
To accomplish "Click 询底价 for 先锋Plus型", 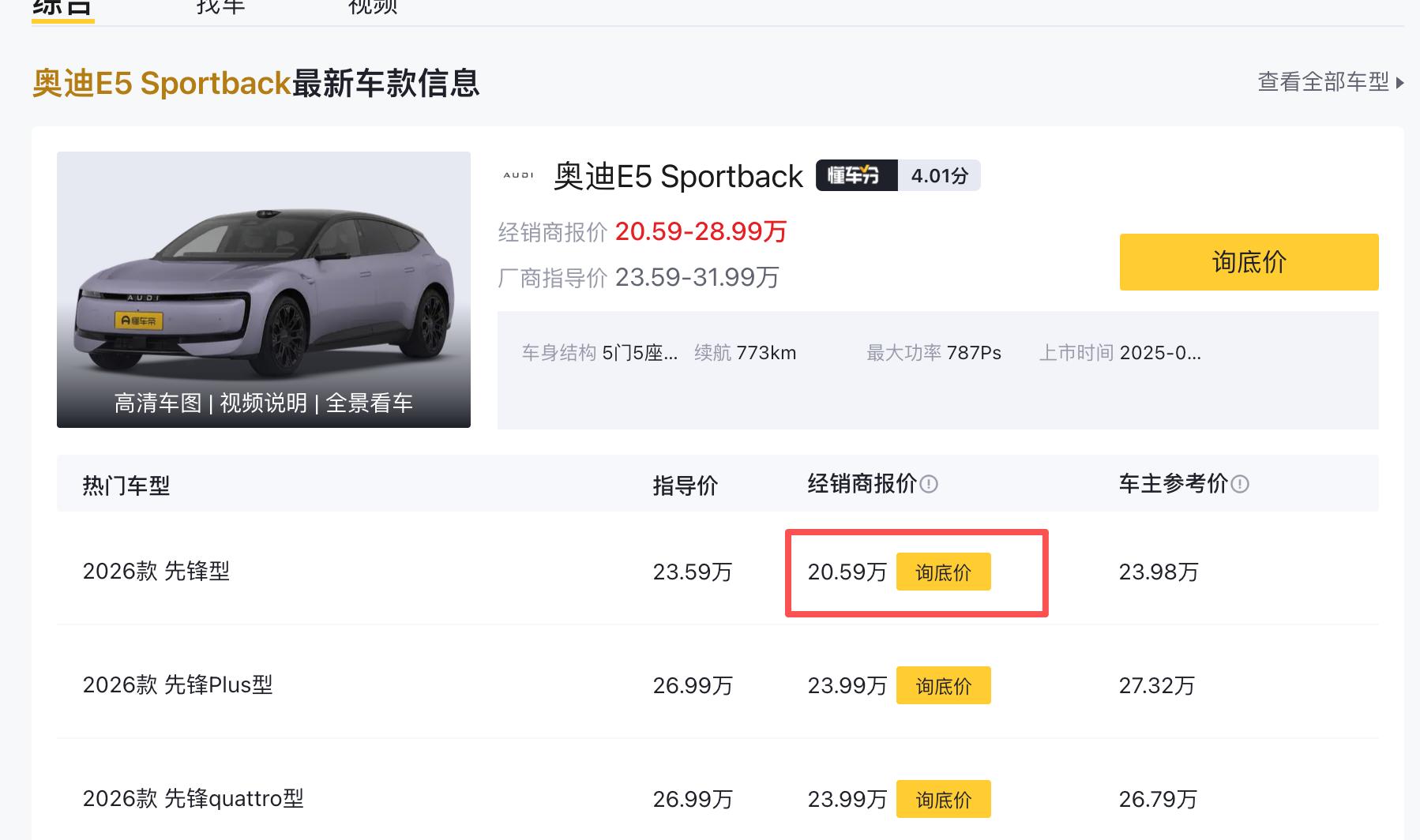I will 943,686.
